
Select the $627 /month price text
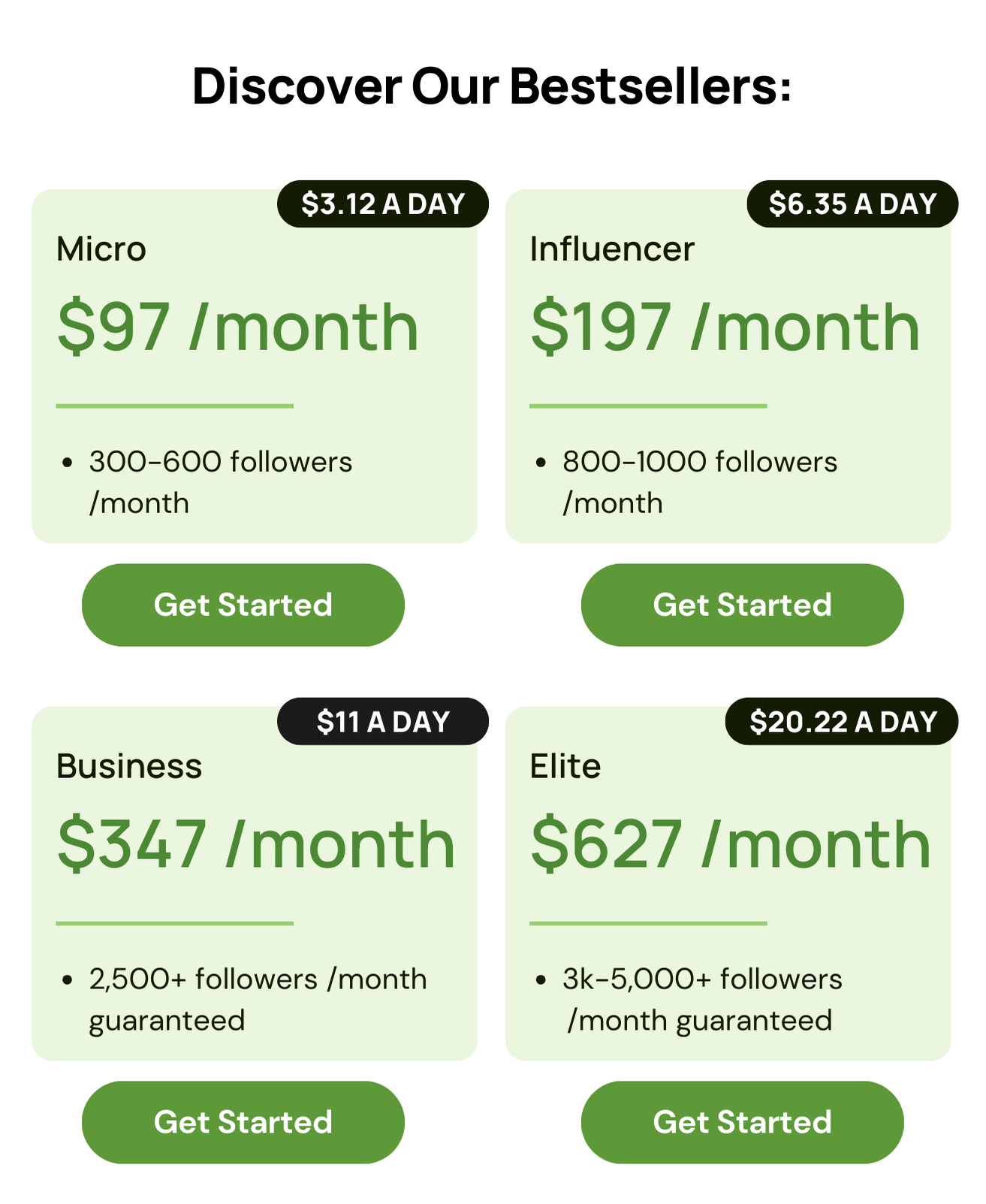(x=730, y=845)
